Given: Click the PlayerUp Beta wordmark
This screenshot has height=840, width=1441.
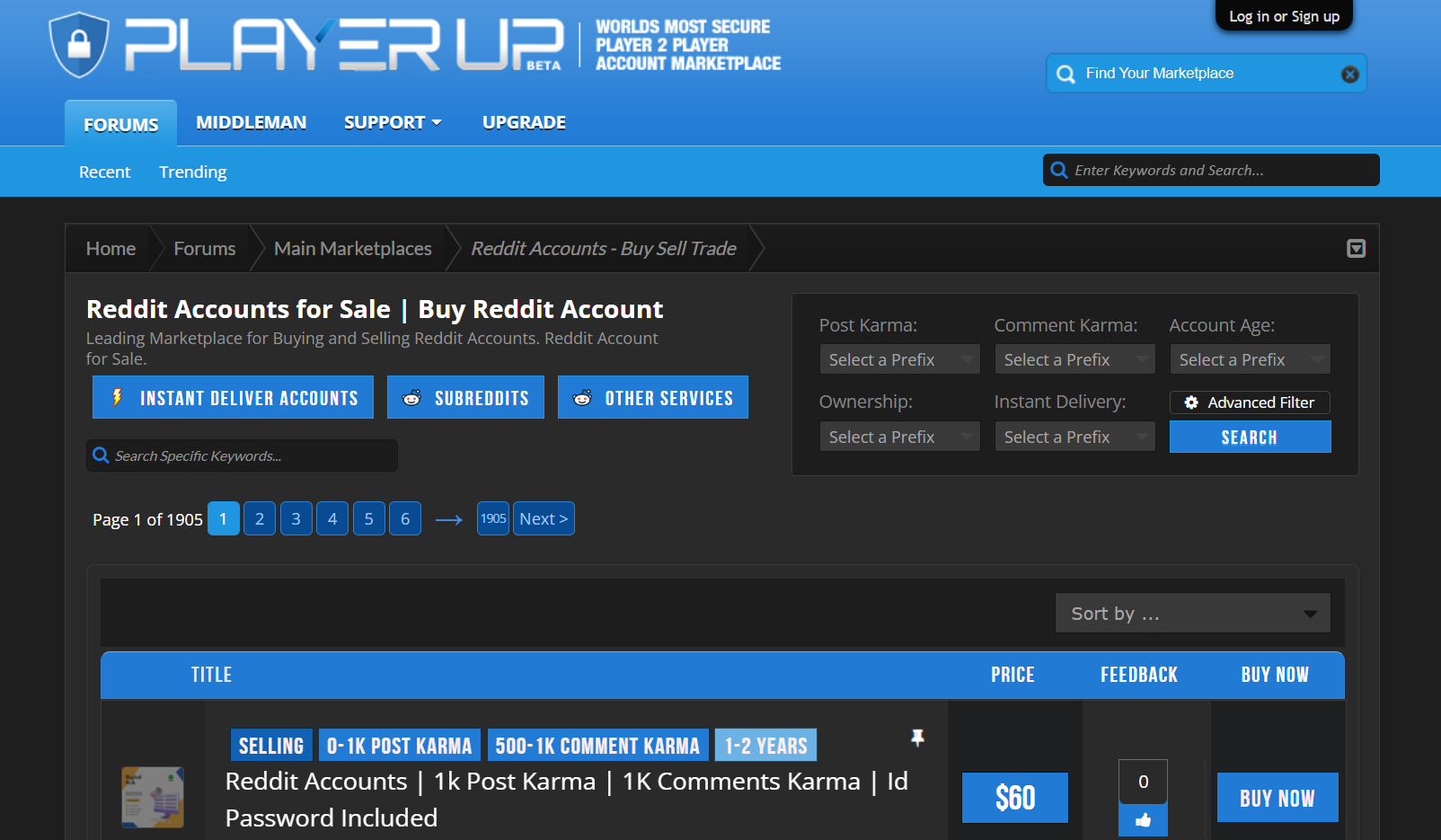Looking at the screenshot, I should (x=344, y=44).
